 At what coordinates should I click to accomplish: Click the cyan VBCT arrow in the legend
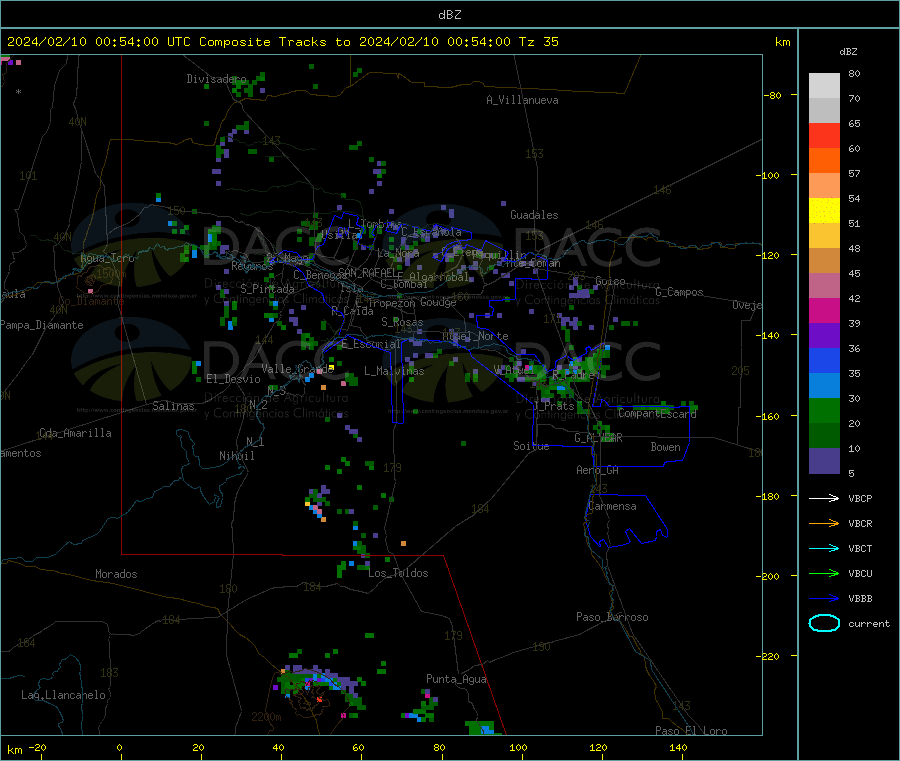(824, 549)
